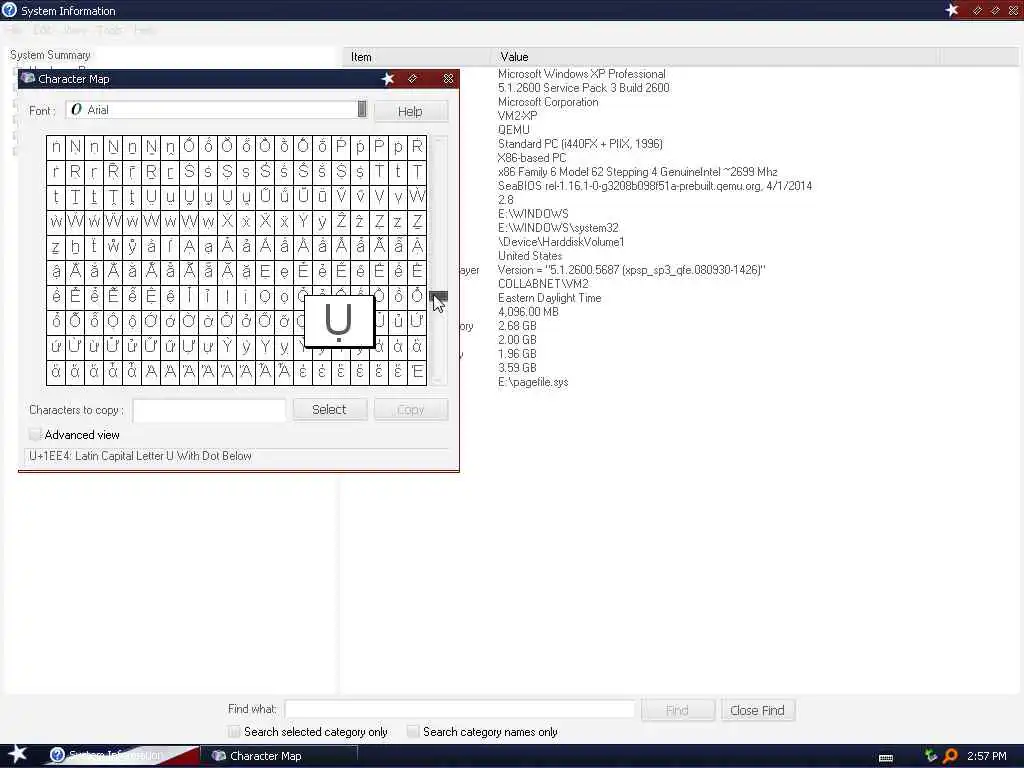Select the Standard PC (i440FX + PIIX, 1996) value

click(x=580, y=144)
